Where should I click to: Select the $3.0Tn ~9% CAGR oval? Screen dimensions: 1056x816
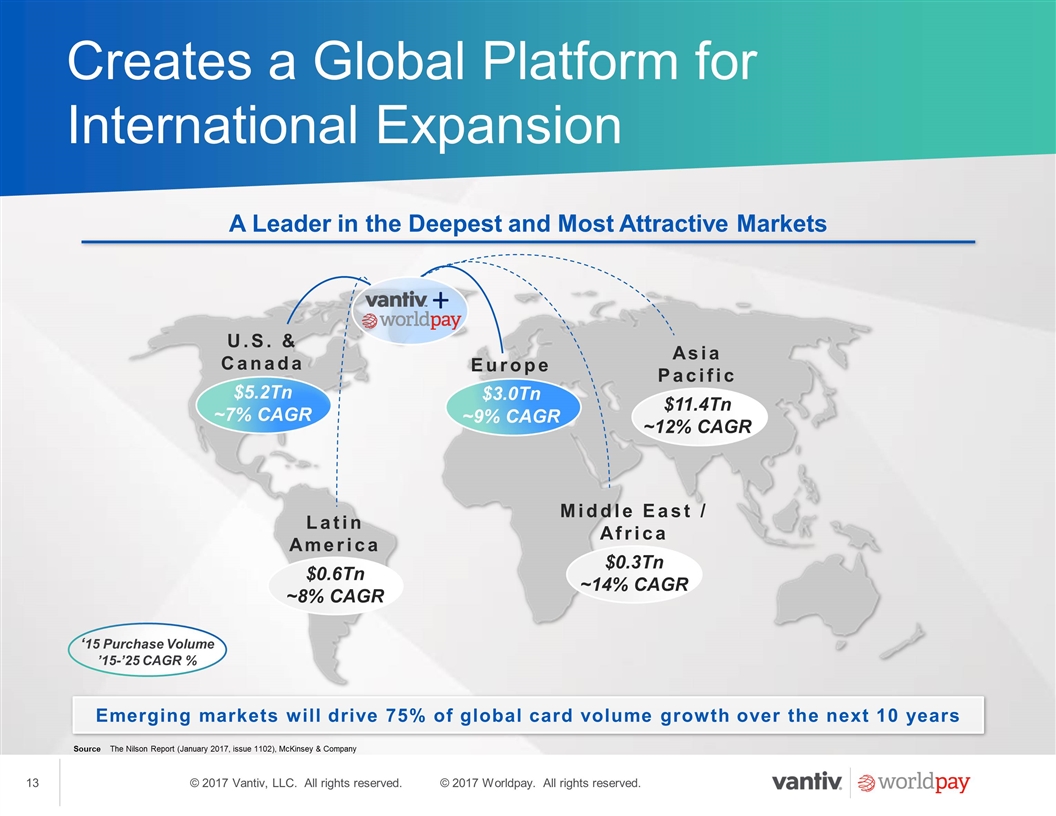tap(514, 406)
